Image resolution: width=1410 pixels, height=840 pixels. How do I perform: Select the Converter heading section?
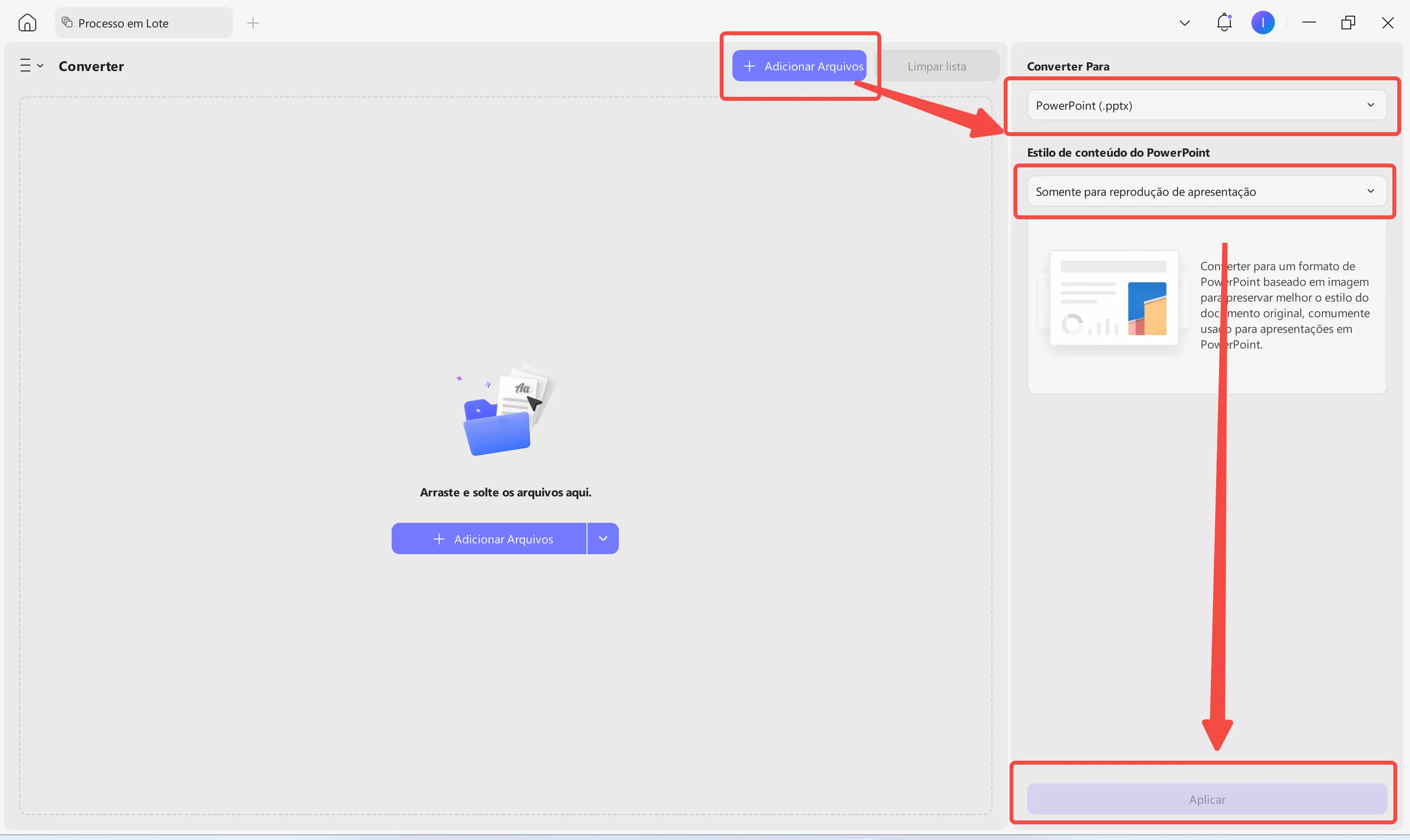tap(91, 66)
